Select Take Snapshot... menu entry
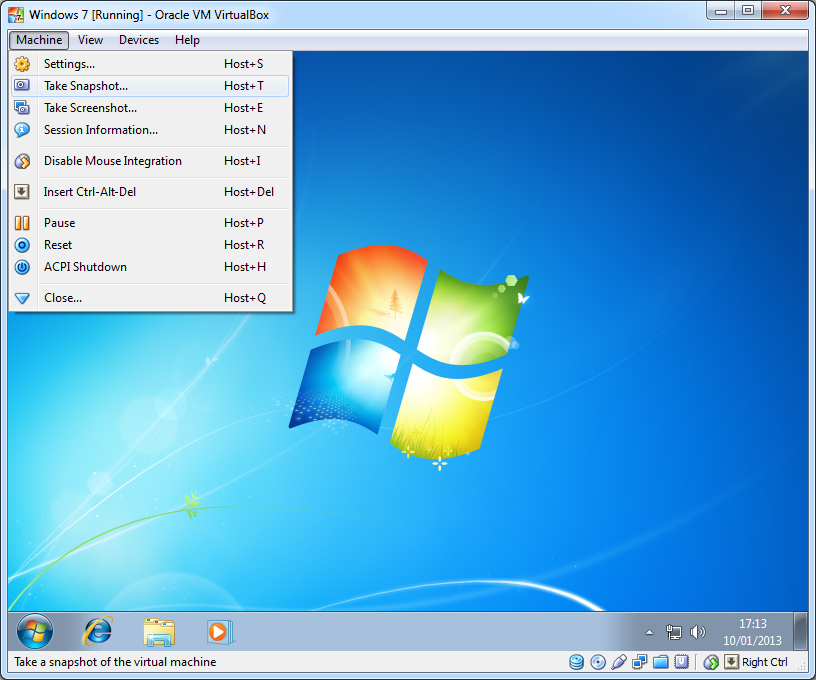816x680 pixels. [86, 86]
